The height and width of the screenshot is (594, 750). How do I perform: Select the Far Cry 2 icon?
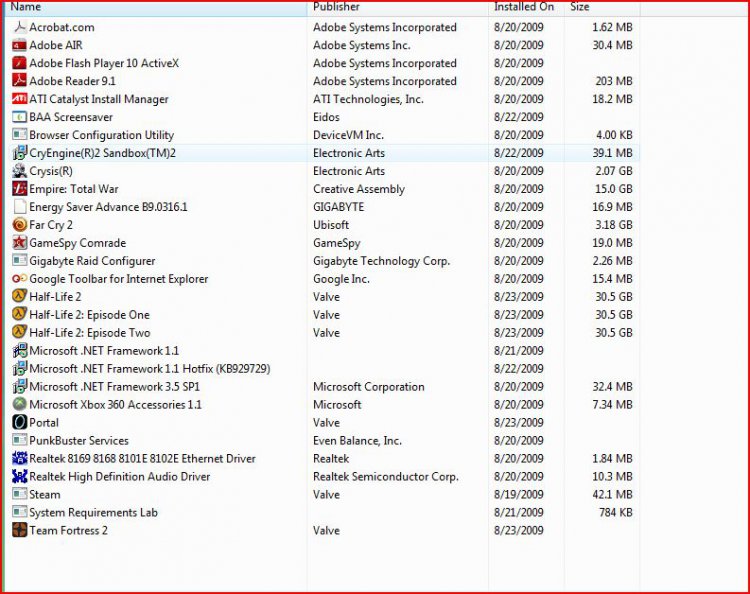20,225
